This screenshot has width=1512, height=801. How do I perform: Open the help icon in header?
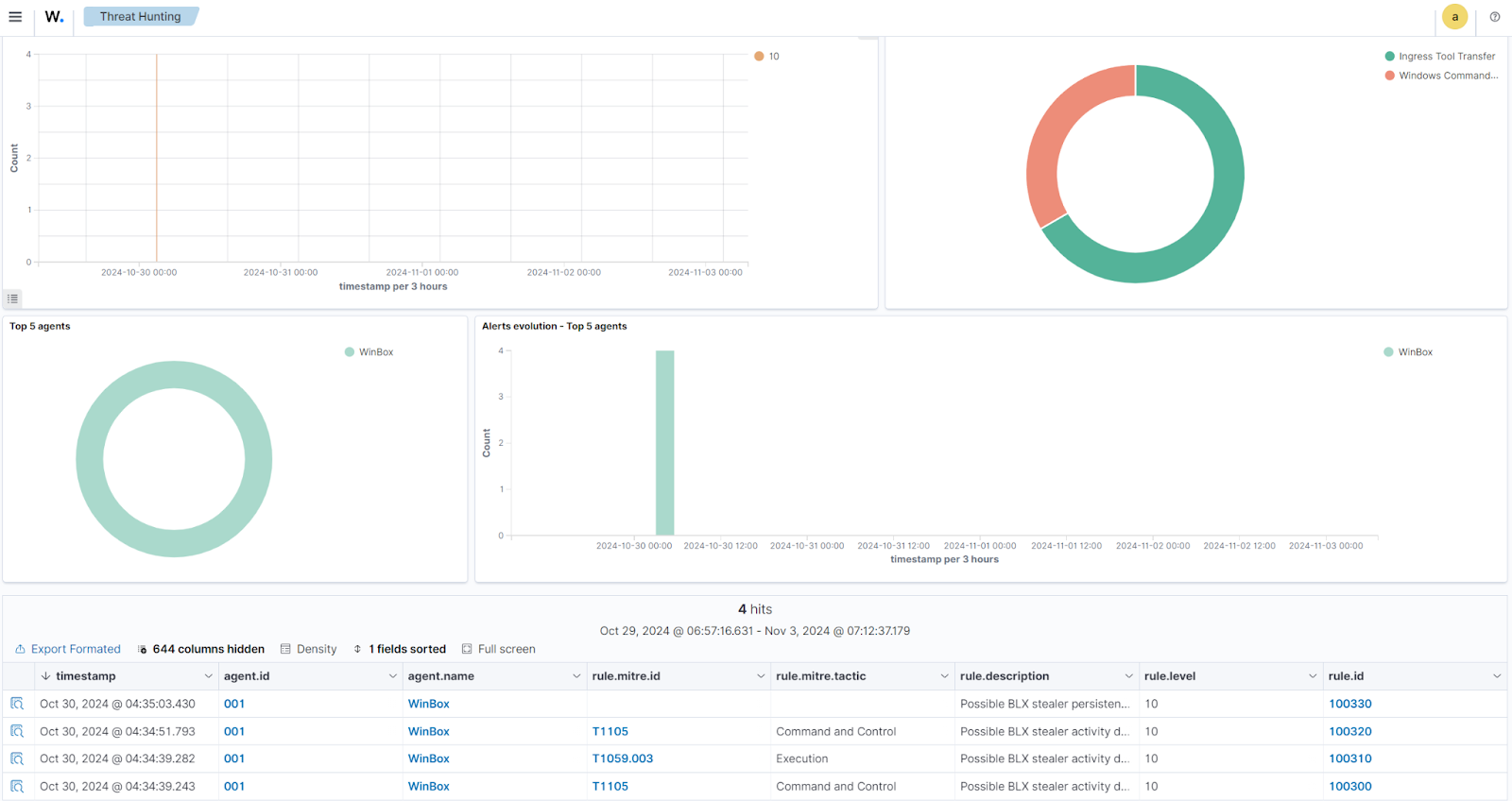(x=1495, y=17)
